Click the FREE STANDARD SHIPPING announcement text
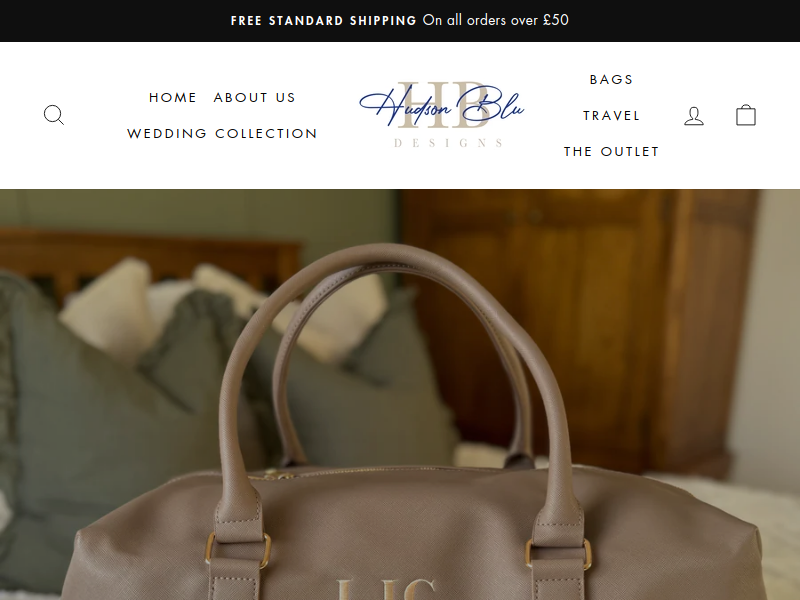This screenshot has height=600, width=800. 323,20
